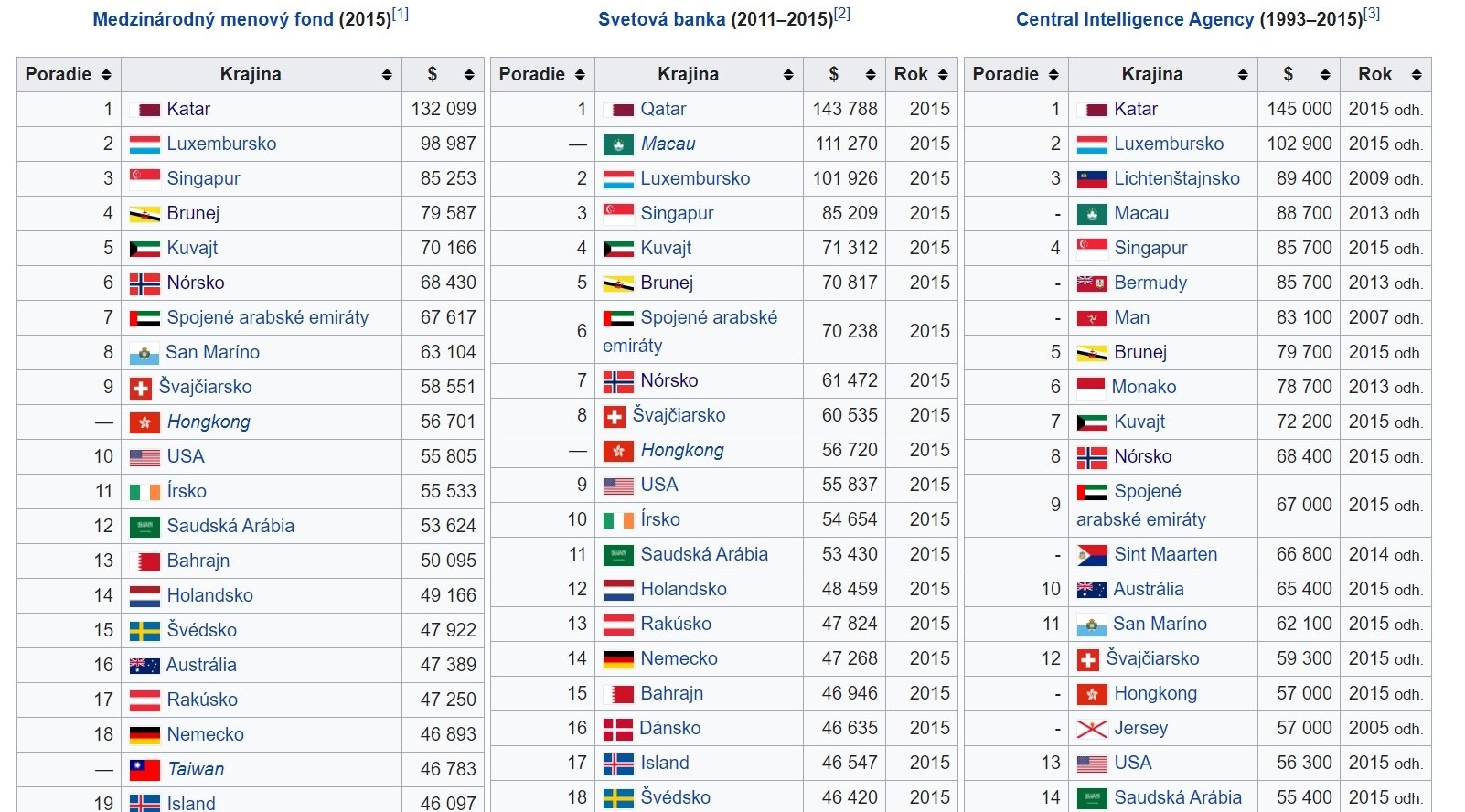
Task: Click the Taiwan flag icon
Action: [x=144, y=770]
